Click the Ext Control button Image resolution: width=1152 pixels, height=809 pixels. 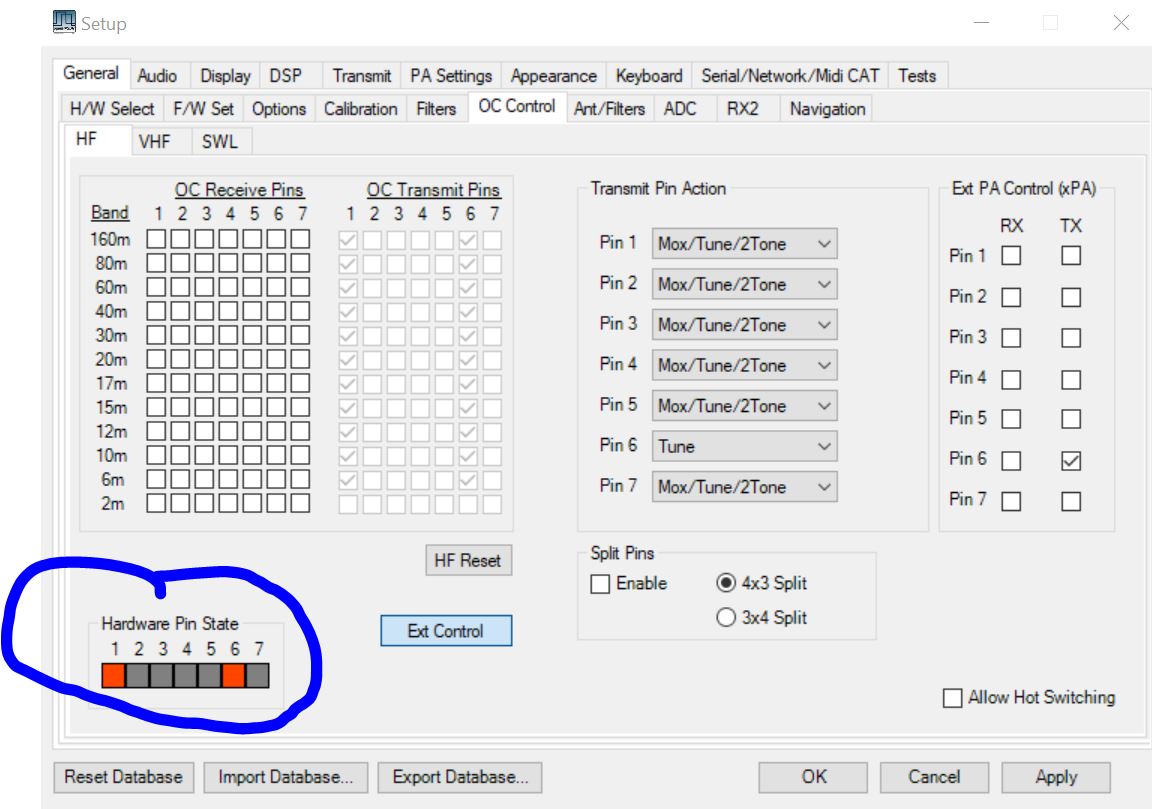[445, 631]
